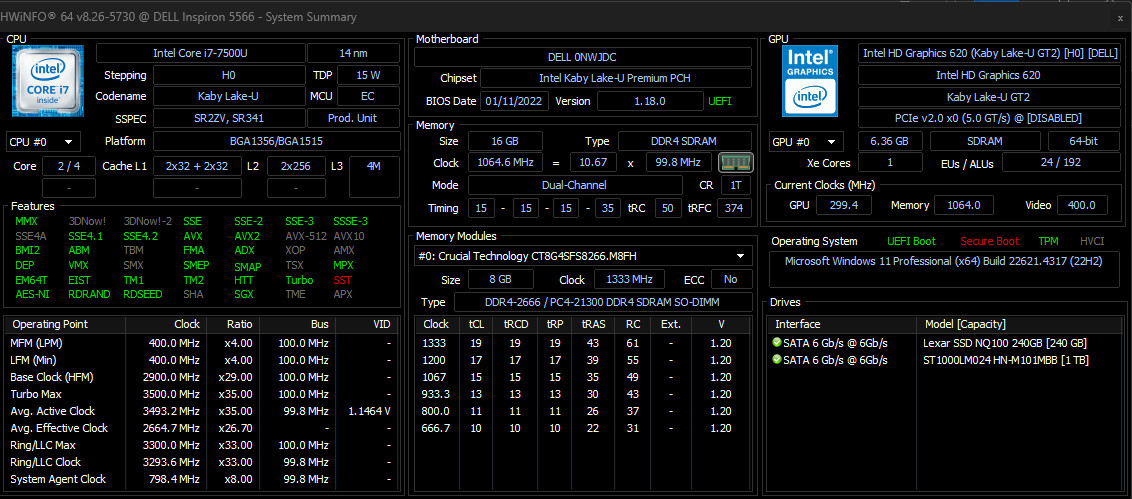Click the Intel Core i7-7500U name field
The width and height of the screenshot is (1132, 499).
[x=201, y=53]
